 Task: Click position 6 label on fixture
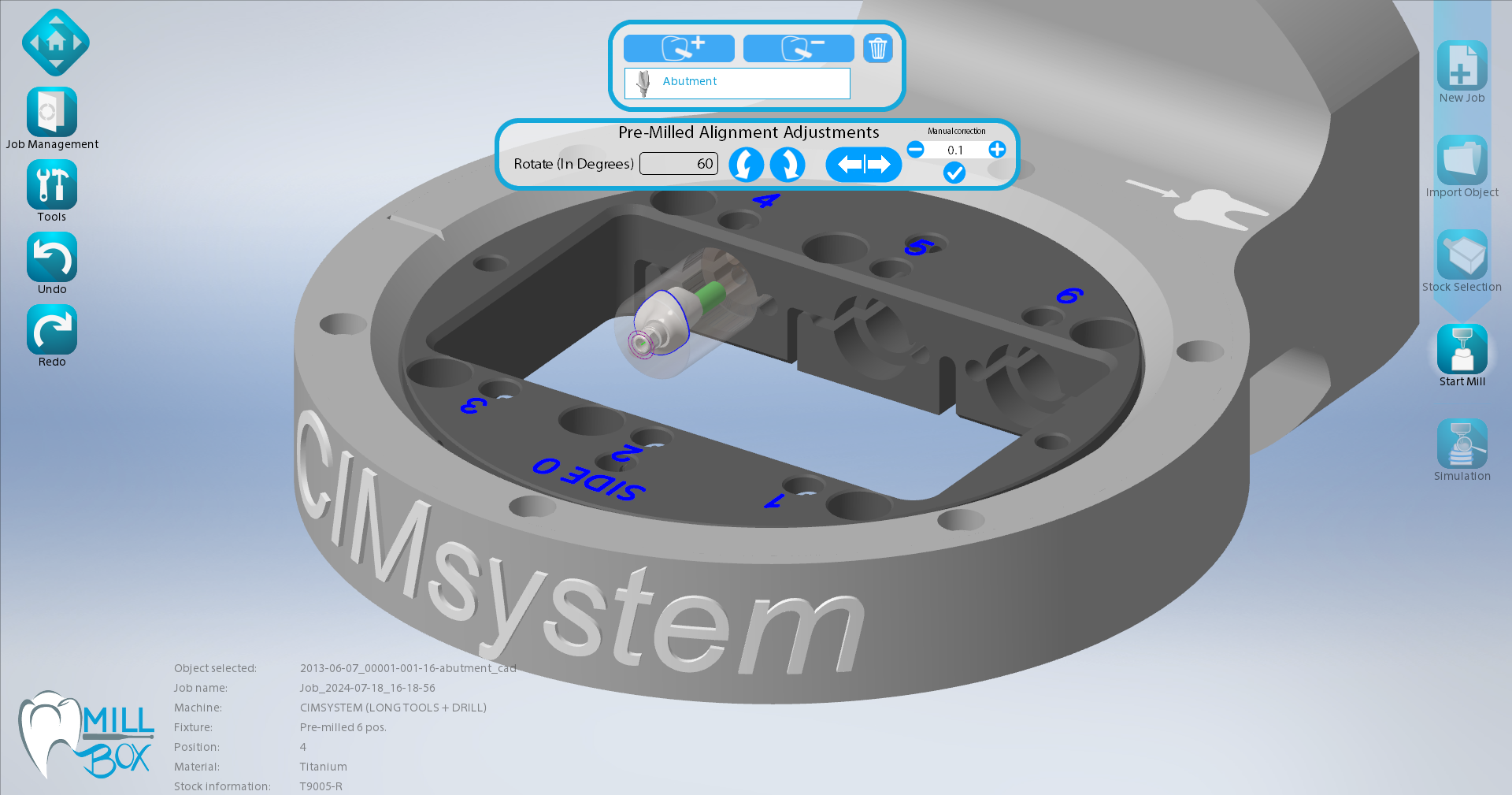coord(1069,296)
